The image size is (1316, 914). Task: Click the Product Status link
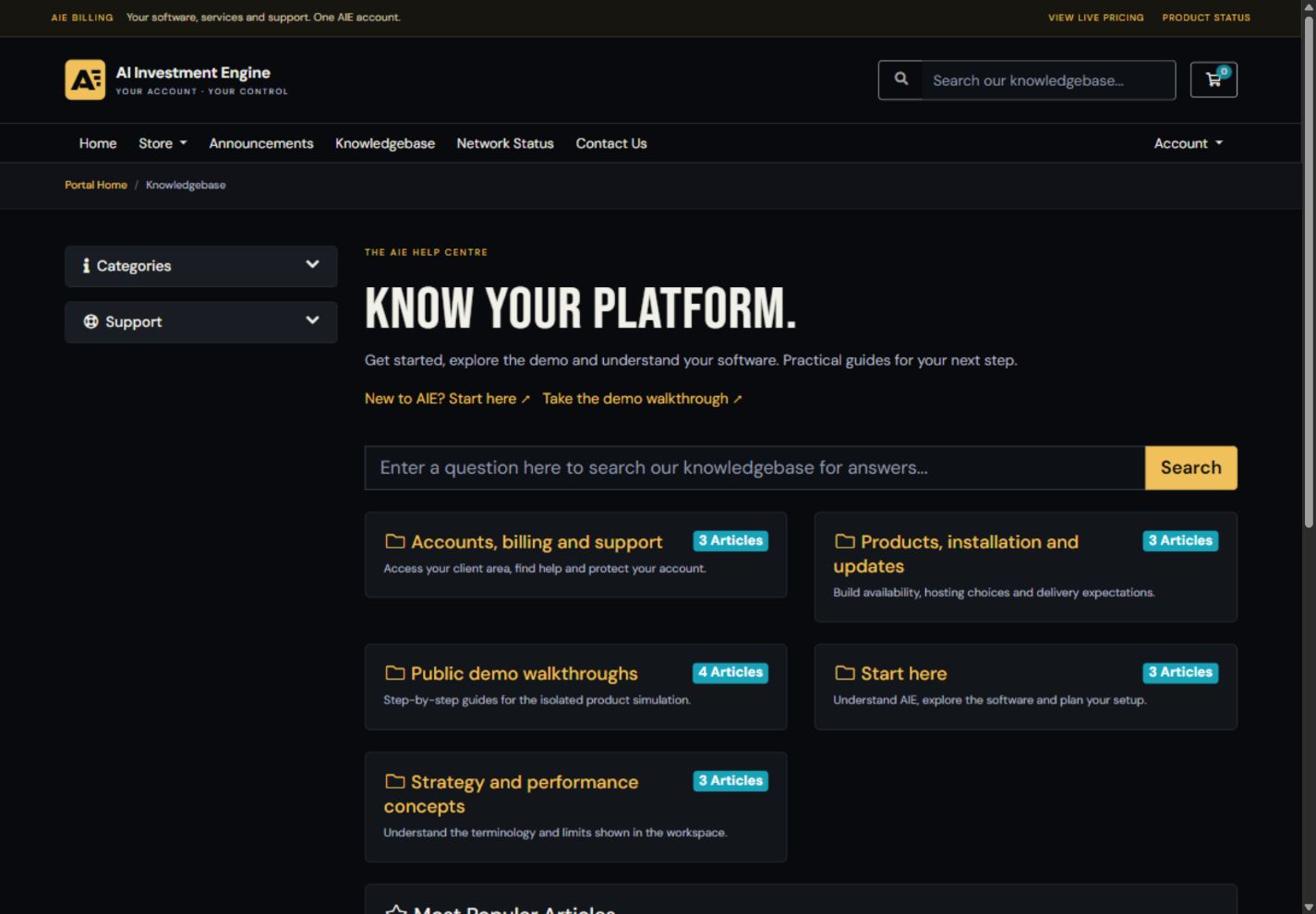1206,18
